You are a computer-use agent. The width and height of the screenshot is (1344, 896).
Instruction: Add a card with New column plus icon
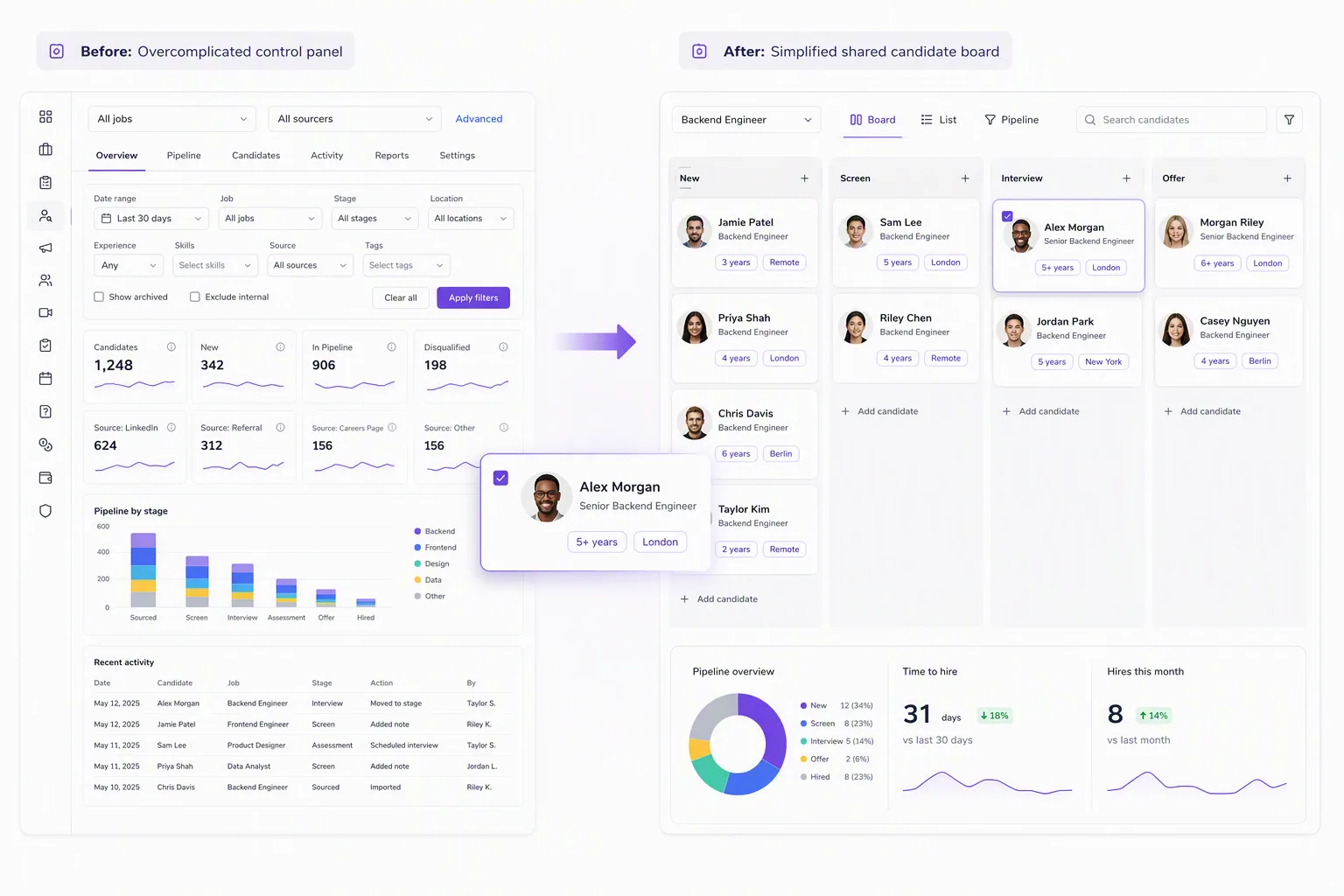804,178
